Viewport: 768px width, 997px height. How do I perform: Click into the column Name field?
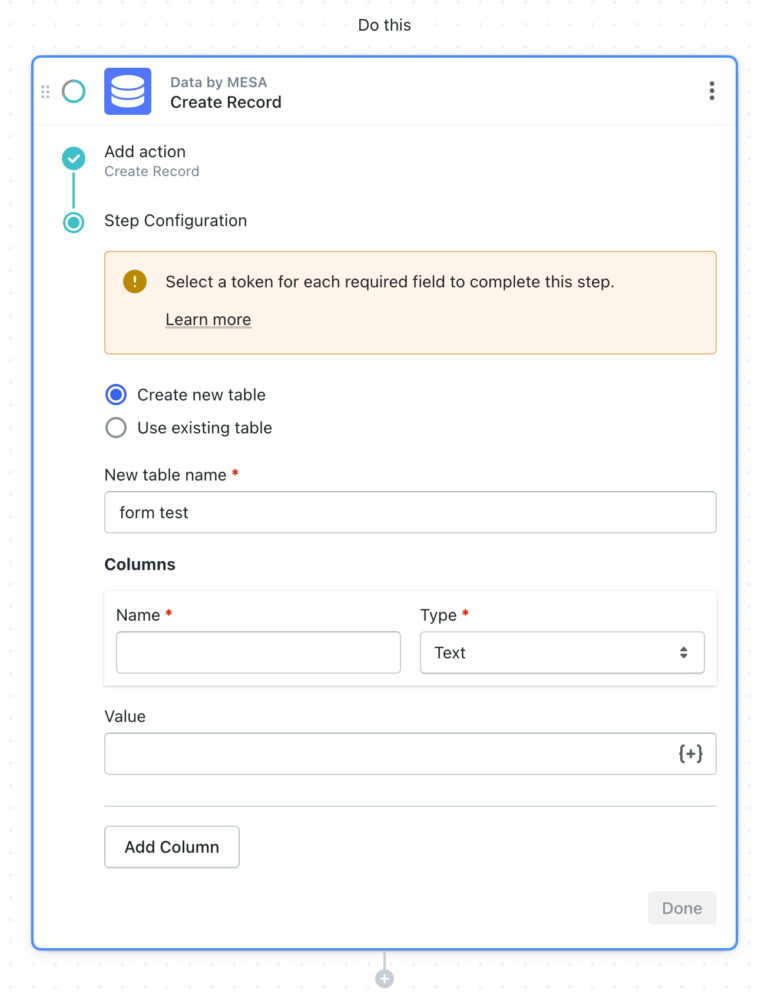pyautogui.click(x=258, y=652)
